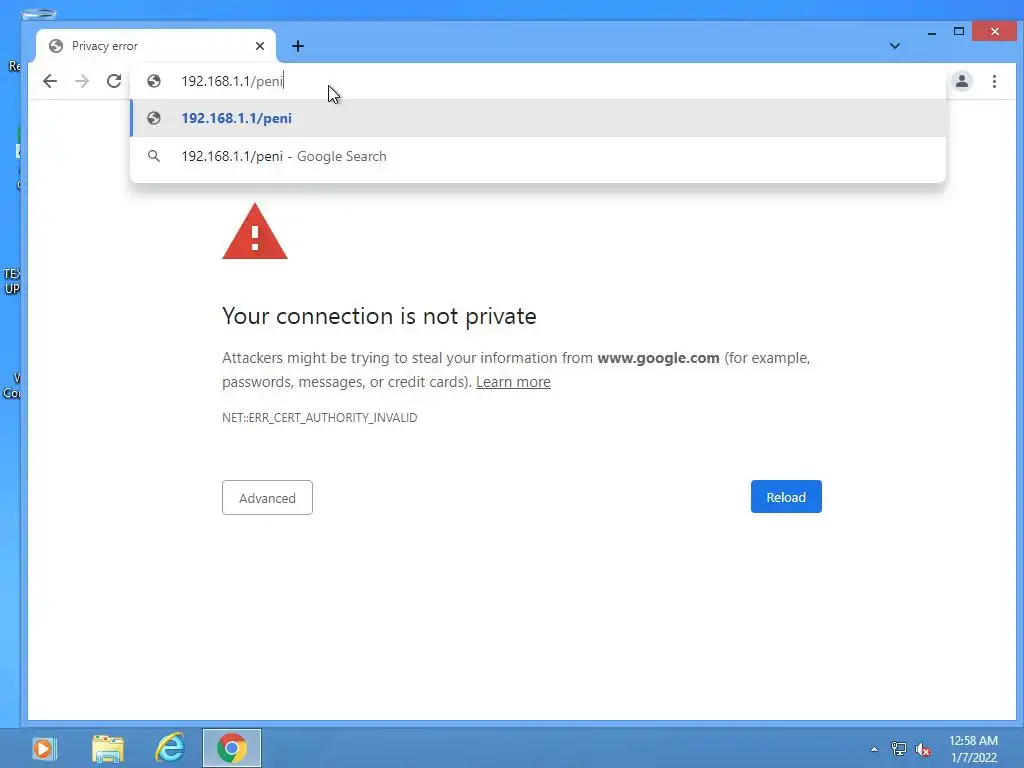
Task: Click the magnifier icon in the search suggestion
Action: (154, 156)
